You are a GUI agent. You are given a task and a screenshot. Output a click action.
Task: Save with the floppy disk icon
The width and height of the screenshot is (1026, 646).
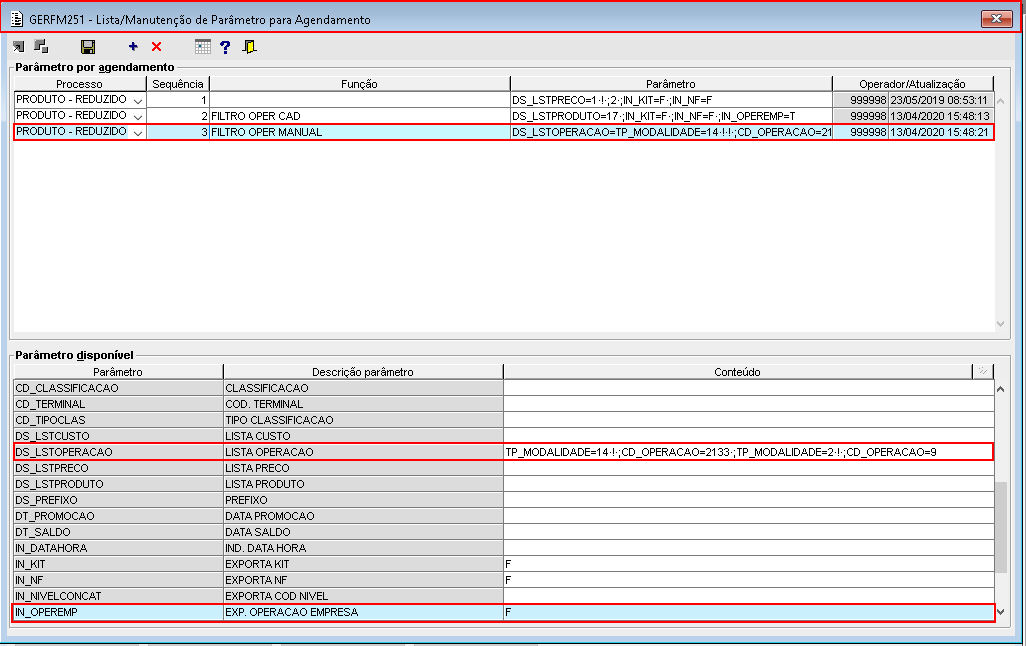[88, 46]
